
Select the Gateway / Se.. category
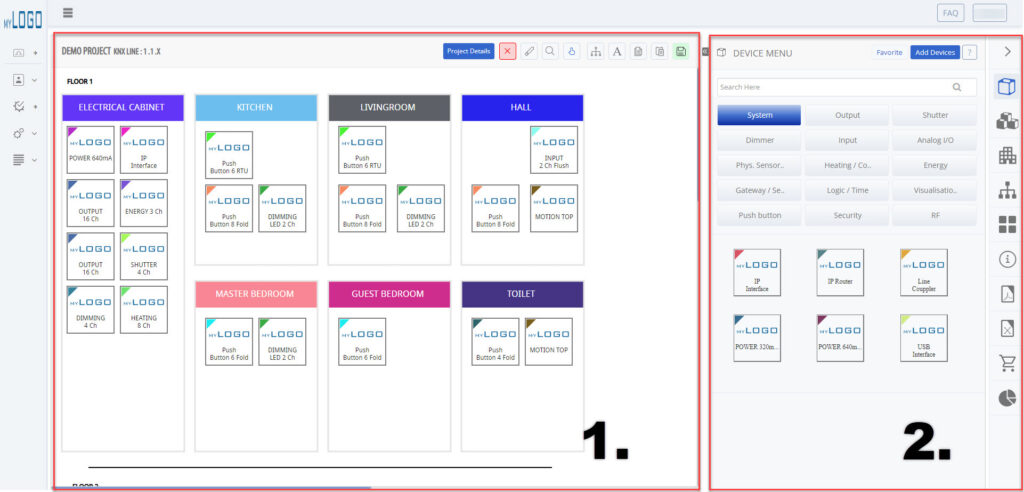759,190
